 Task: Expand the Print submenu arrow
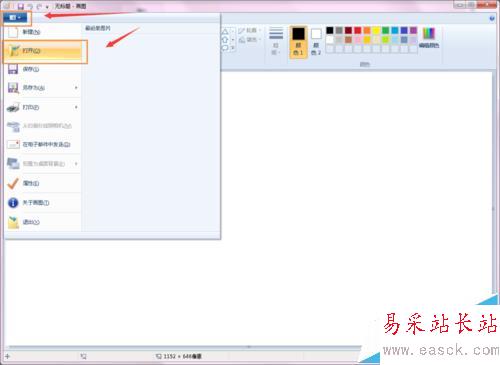tap(76, 107)
